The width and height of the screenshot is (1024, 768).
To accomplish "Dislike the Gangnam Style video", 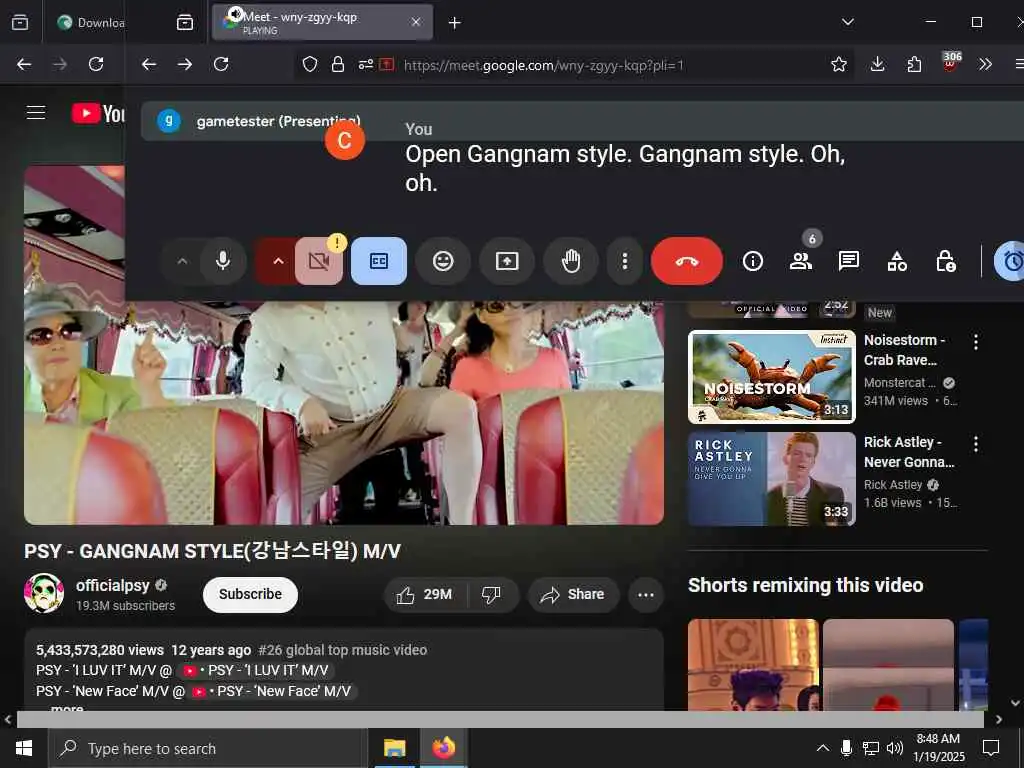I will point(491,594).
